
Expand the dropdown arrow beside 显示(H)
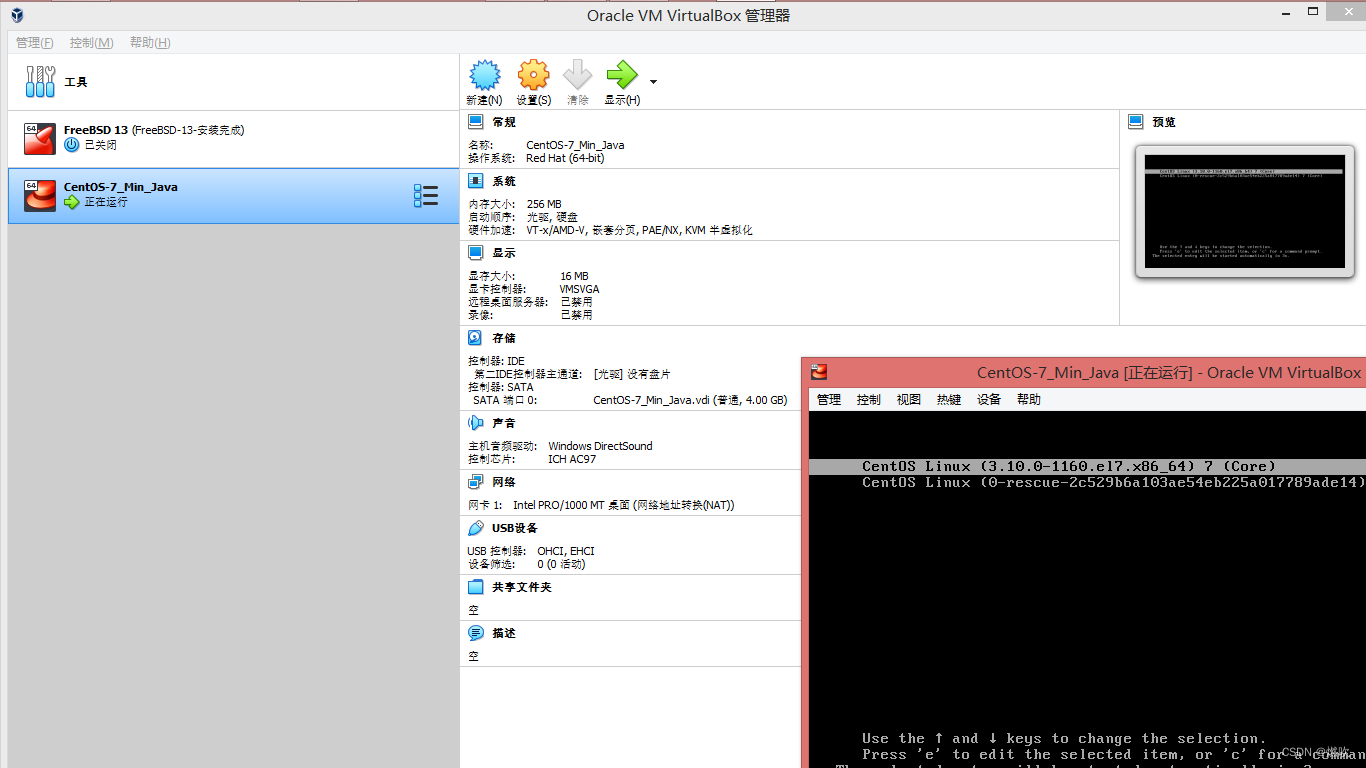tap(653, 81)
